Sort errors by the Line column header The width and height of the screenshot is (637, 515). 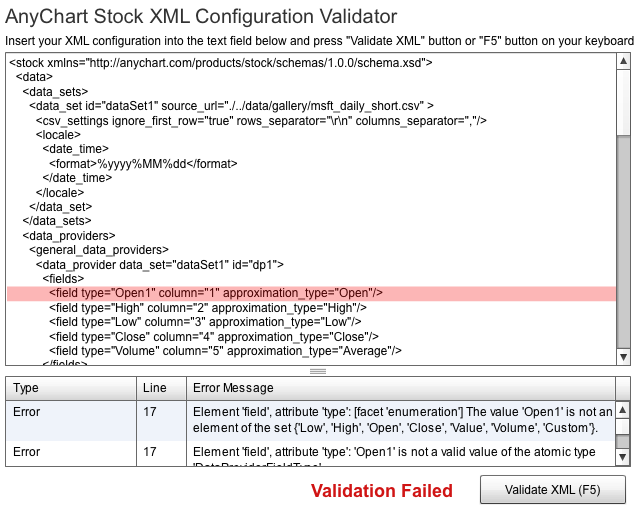click(x=161, y=388)
